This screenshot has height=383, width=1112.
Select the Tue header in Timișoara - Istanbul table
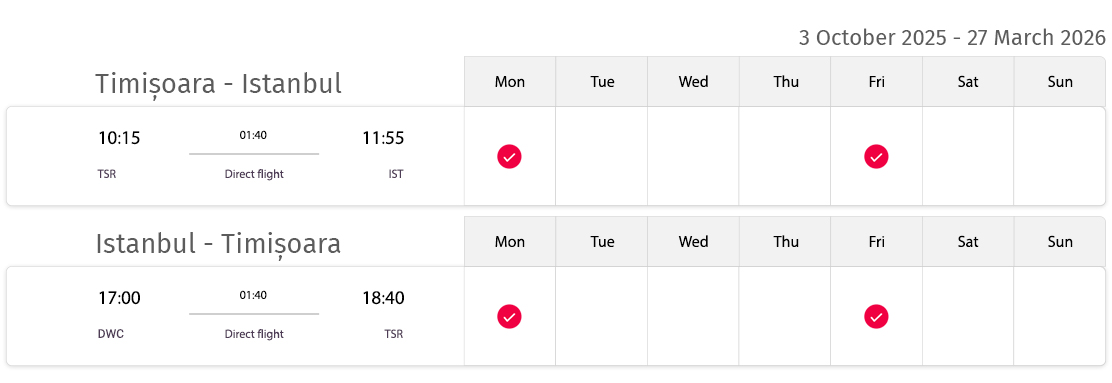(602, 82)
